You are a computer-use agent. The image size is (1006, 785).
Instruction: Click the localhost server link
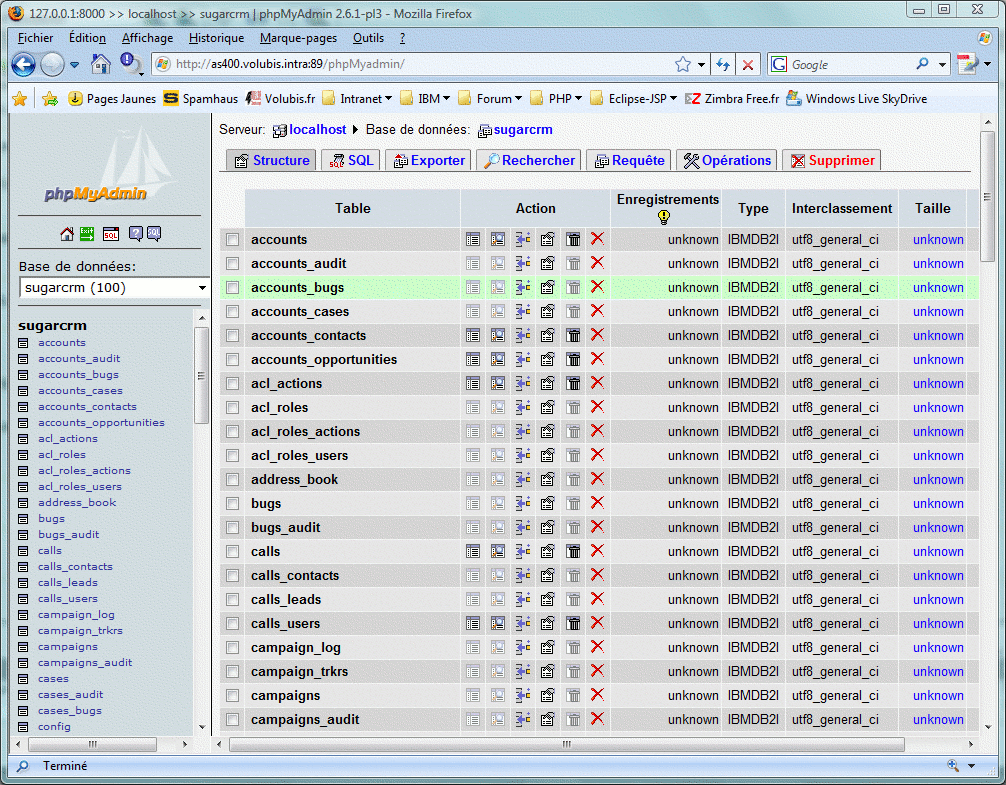pos(318,130)
